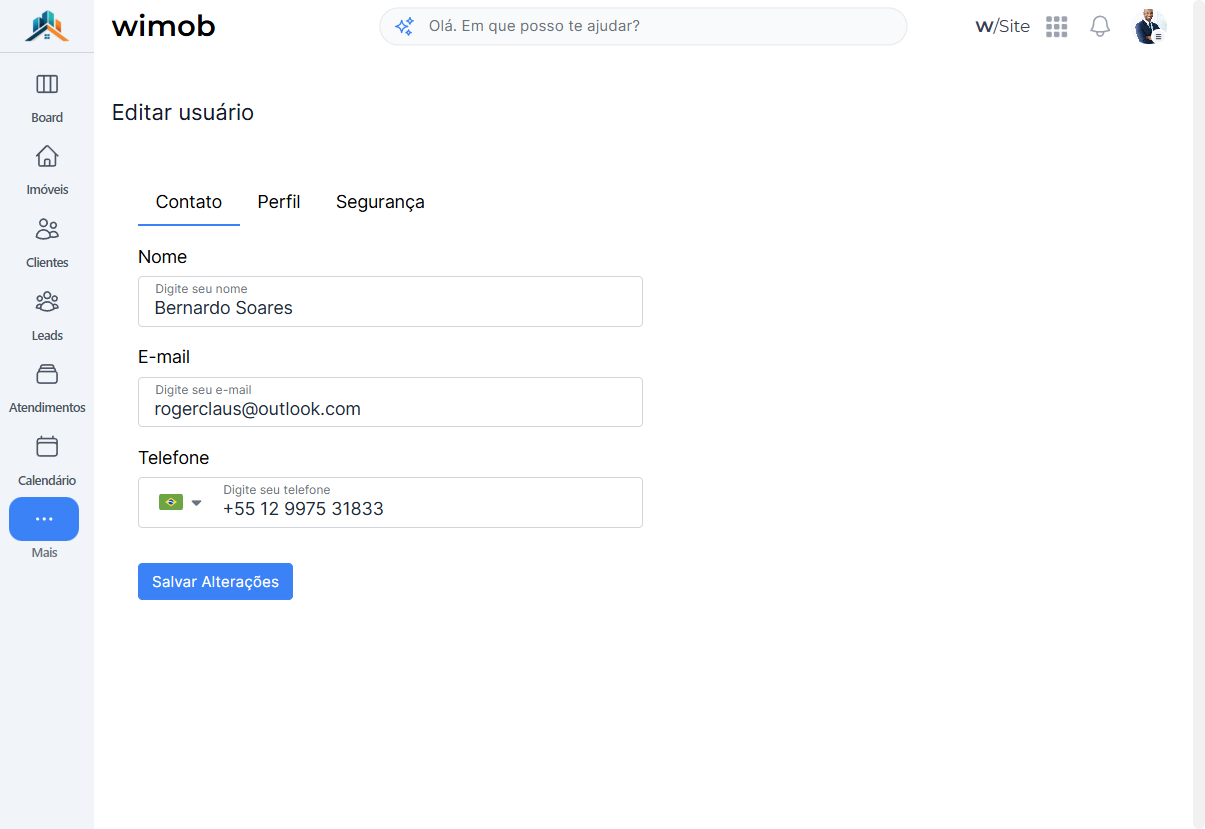Image resolution: width=1205 pixels, height=829 pixels.
Task: Click the company logo icon in sidebar
Action: pos(47,26)
